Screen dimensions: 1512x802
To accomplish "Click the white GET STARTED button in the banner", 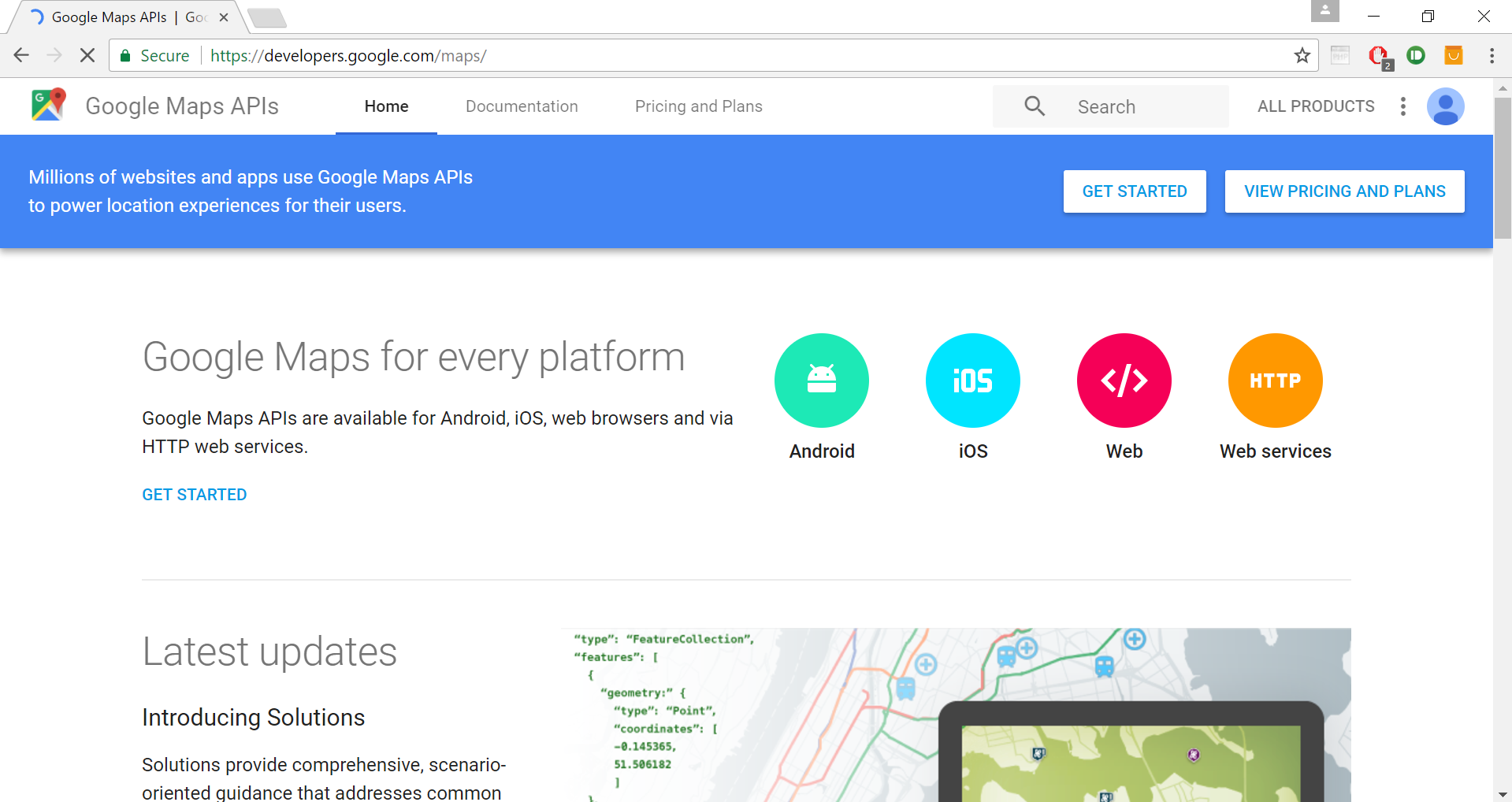I will coord(1135,191).
